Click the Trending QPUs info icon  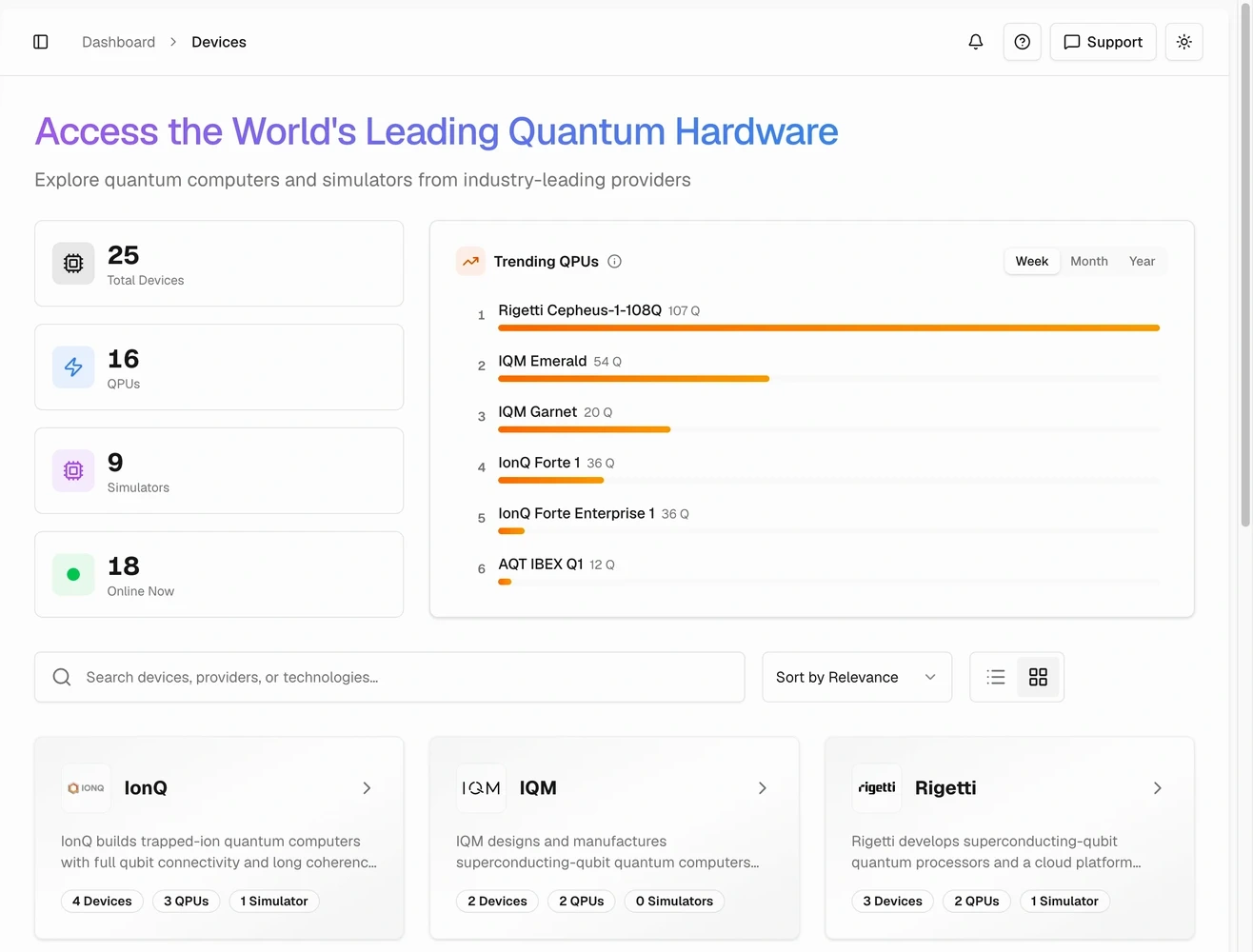click(615, 262)
